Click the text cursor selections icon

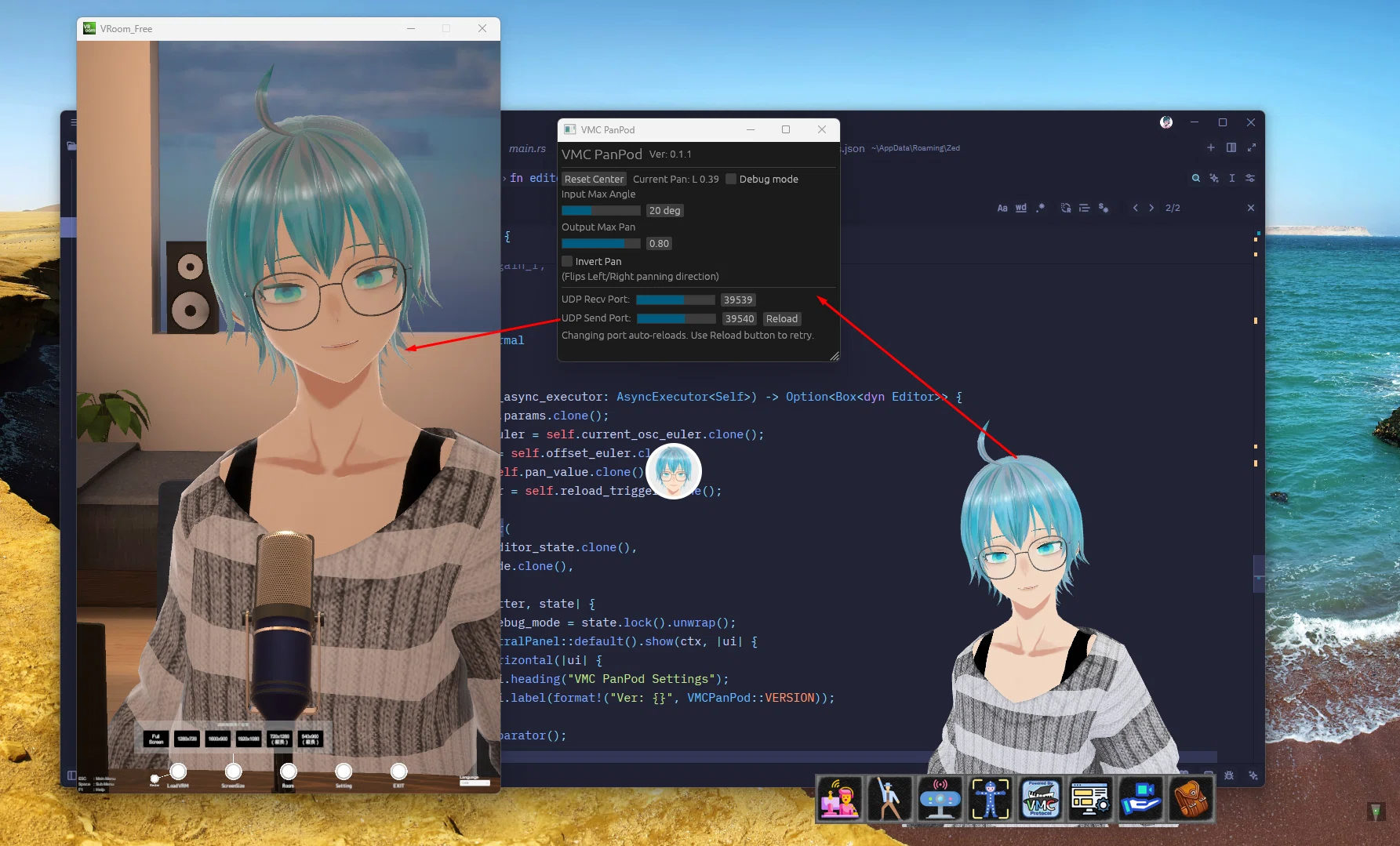1232,178
